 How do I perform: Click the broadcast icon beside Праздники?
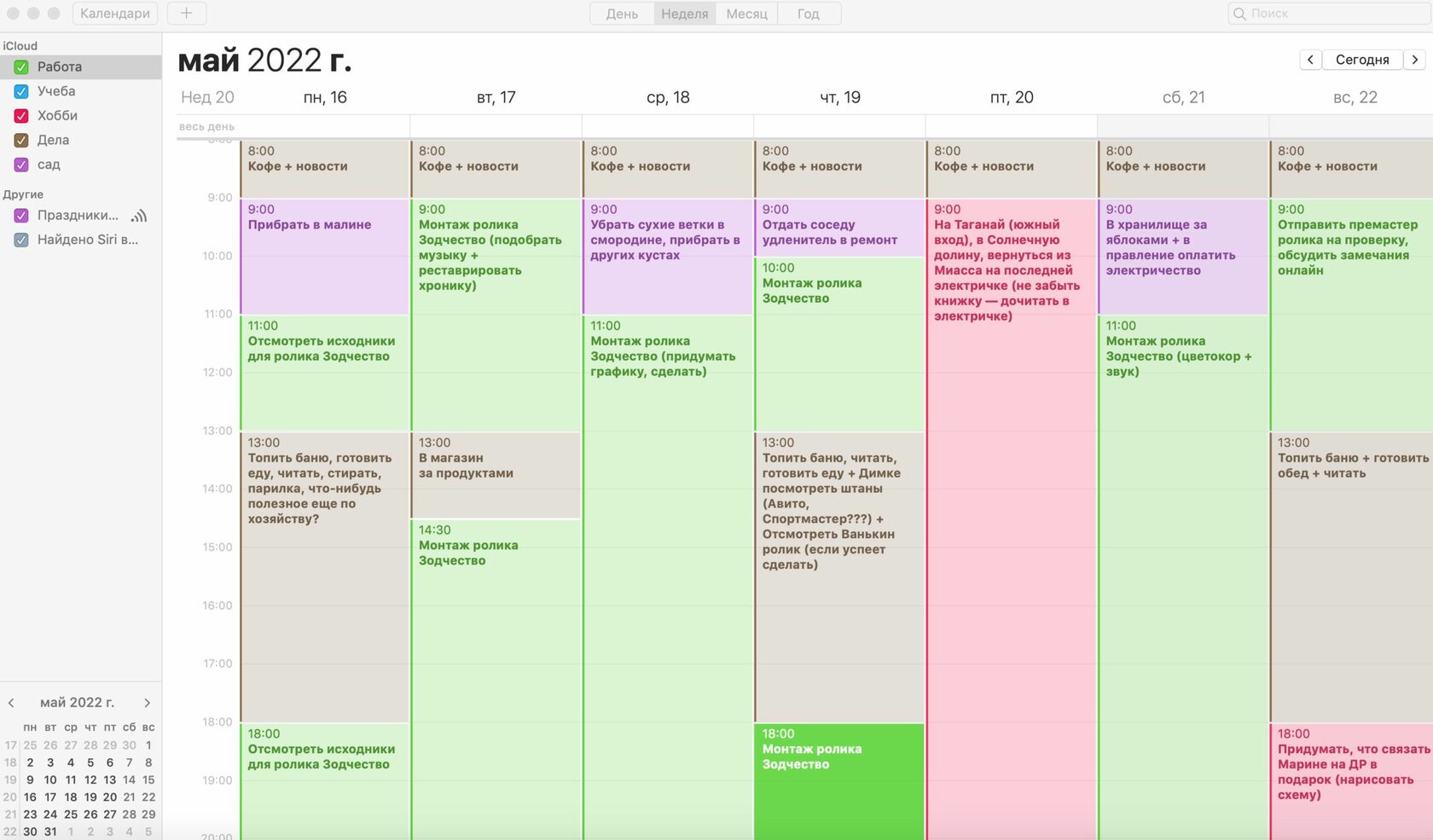(139, 216)
